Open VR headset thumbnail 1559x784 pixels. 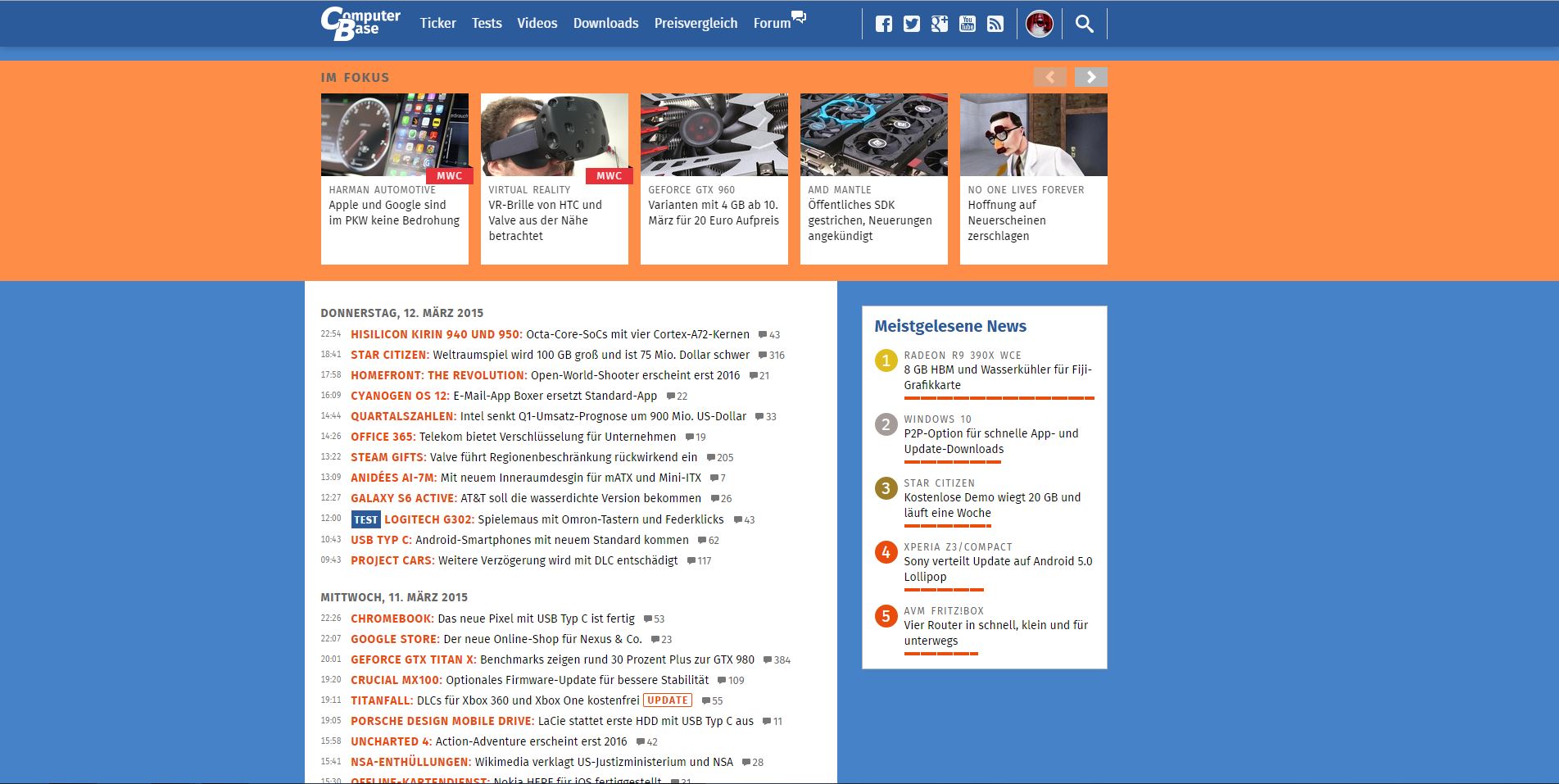[554, 134]
